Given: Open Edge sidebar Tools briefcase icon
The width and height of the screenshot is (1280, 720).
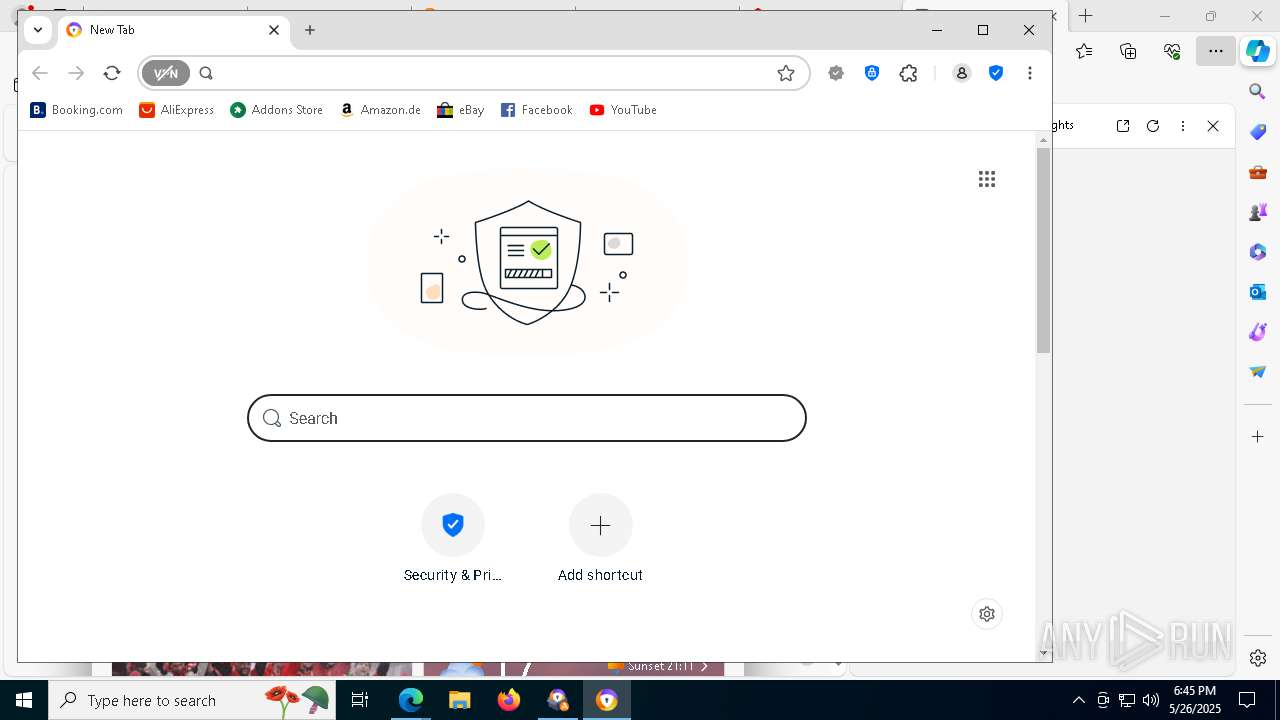Looking at the screenshot, I should tap(1258, 172).
